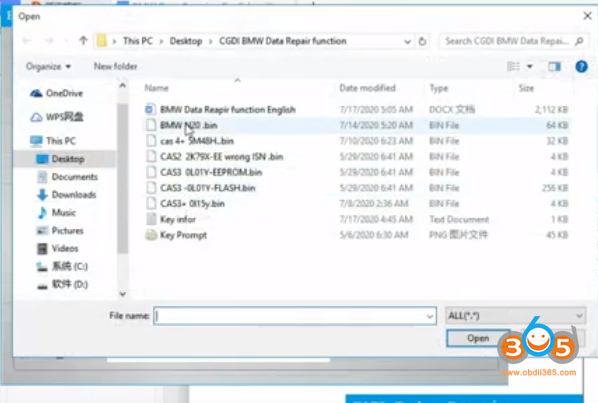Click the Forward navigation arrow
The image size is (598, 403).
(x=49, y=41)
